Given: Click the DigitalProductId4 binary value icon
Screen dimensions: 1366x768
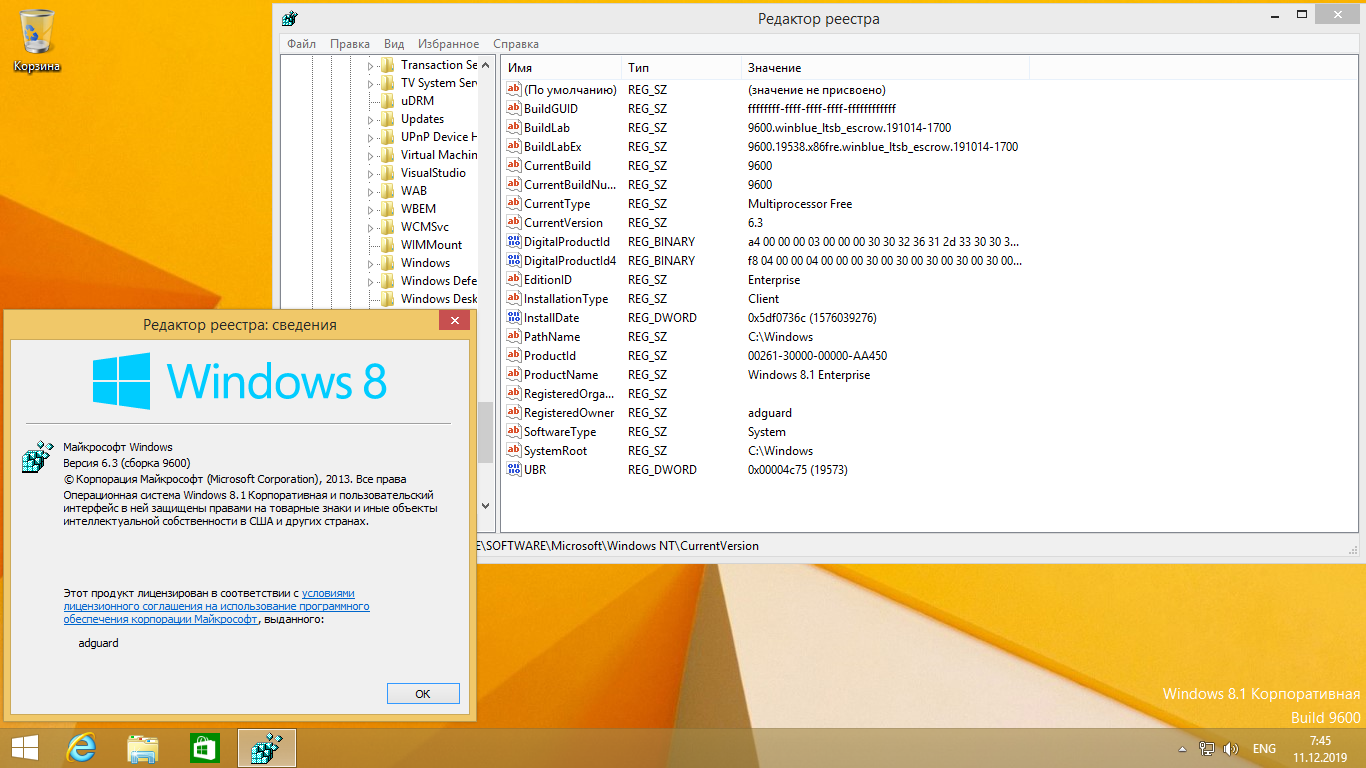Looking at the screenshot, I should [514, 260].
